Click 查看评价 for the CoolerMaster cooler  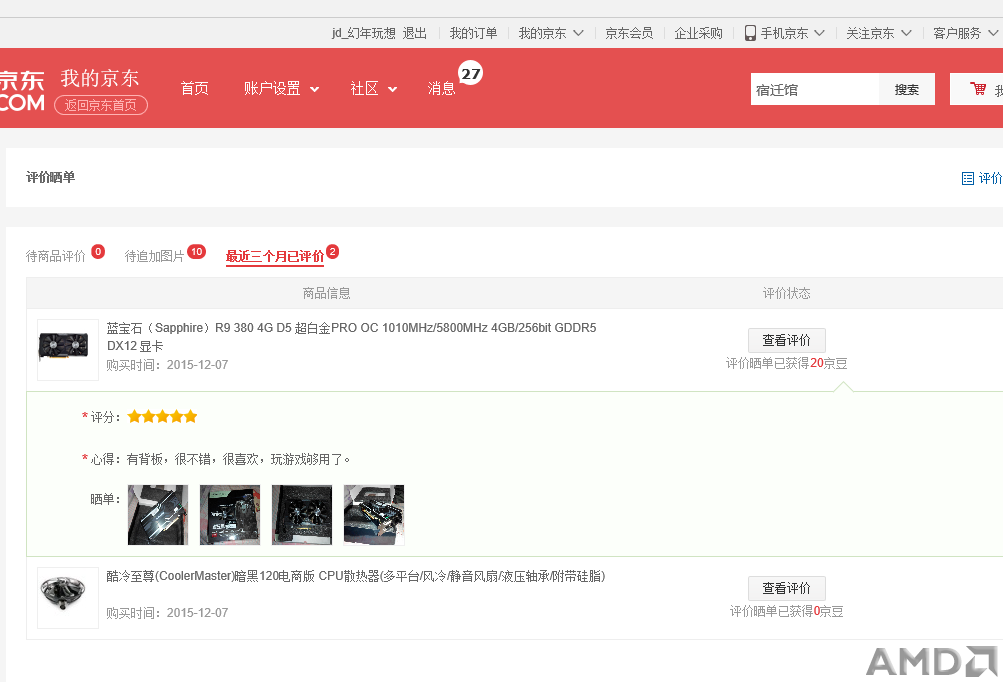(x=786, y=588)
